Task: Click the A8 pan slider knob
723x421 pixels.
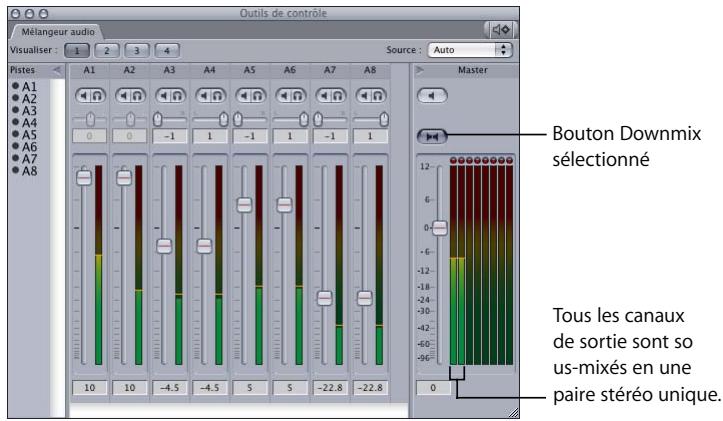Action: tap(384, 119)
